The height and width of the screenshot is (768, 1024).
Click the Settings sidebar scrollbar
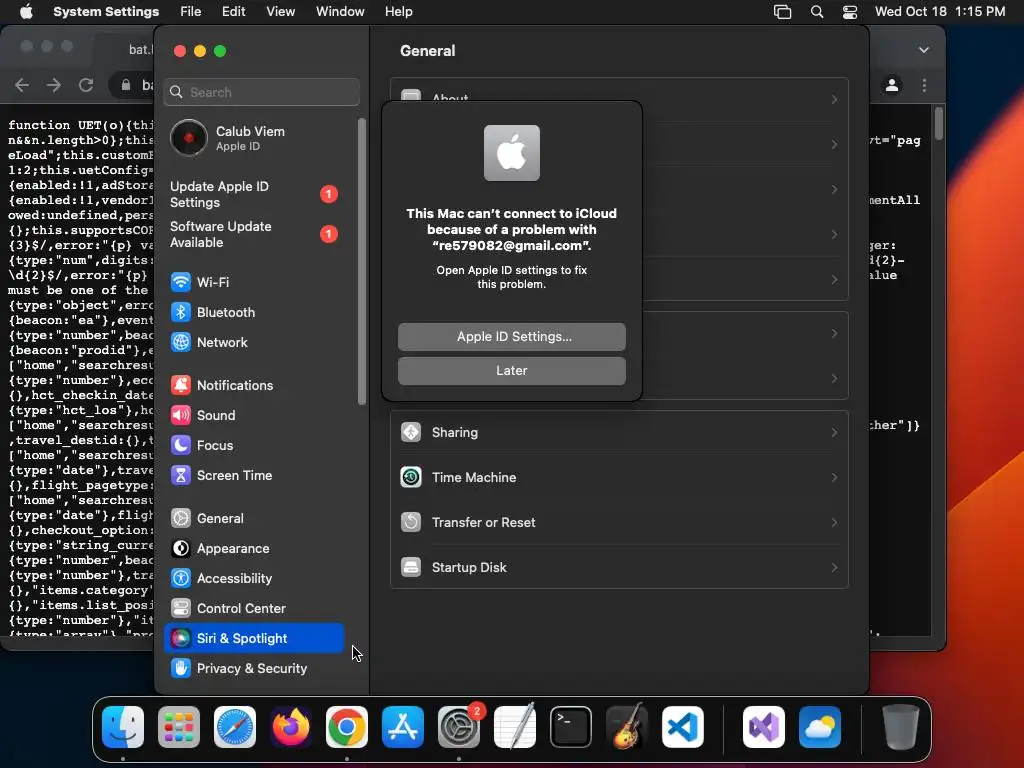(x=362, y=261)
